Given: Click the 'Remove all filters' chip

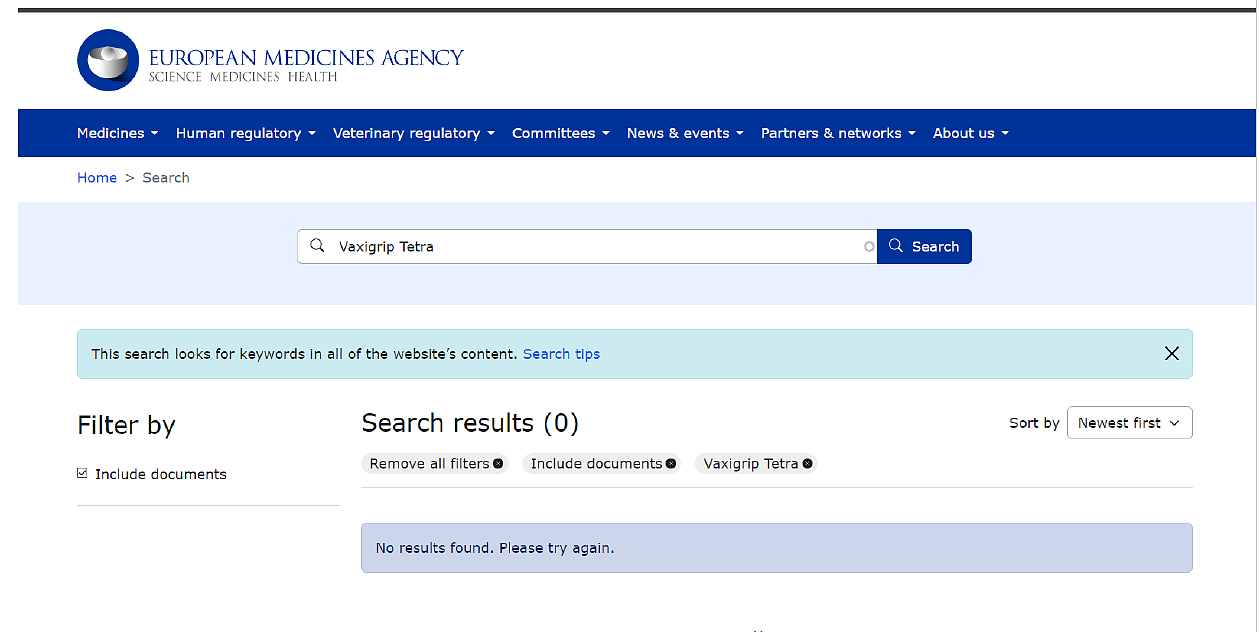Looking at the screenshot, I should (x=435, y=464).
